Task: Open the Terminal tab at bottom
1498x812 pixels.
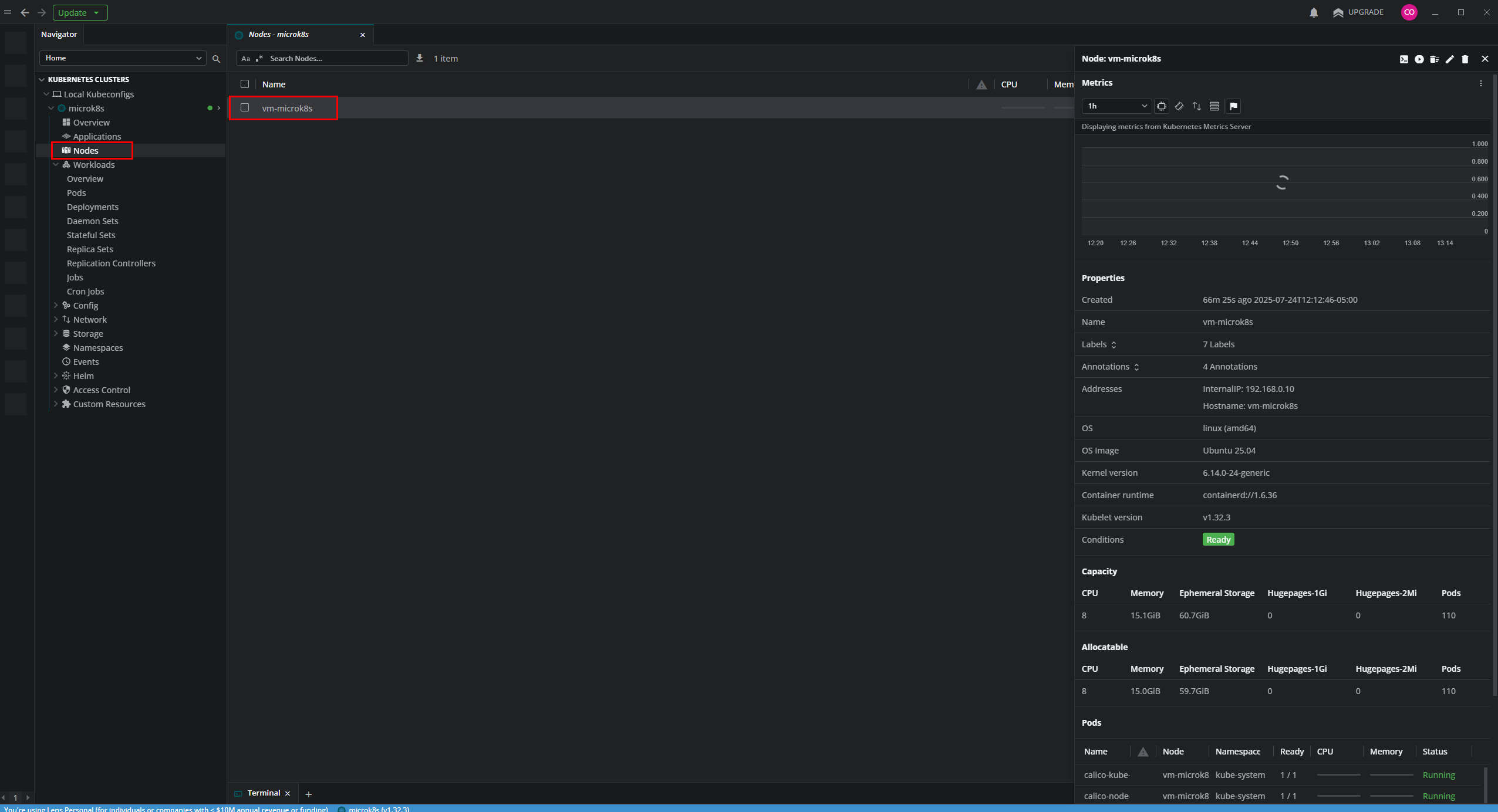Action: [x=264, y=793]
